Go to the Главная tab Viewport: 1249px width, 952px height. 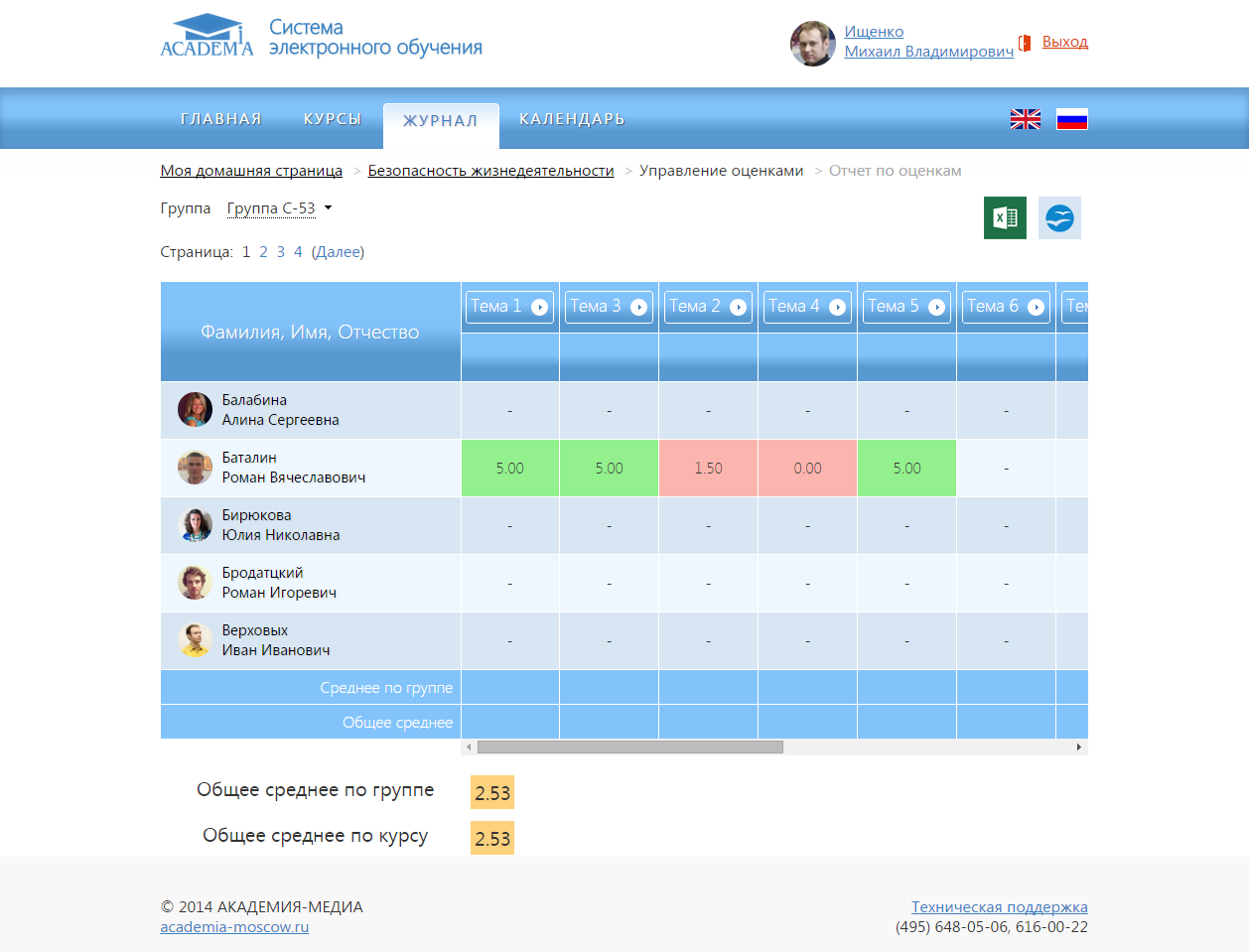[x=220, y=119]
